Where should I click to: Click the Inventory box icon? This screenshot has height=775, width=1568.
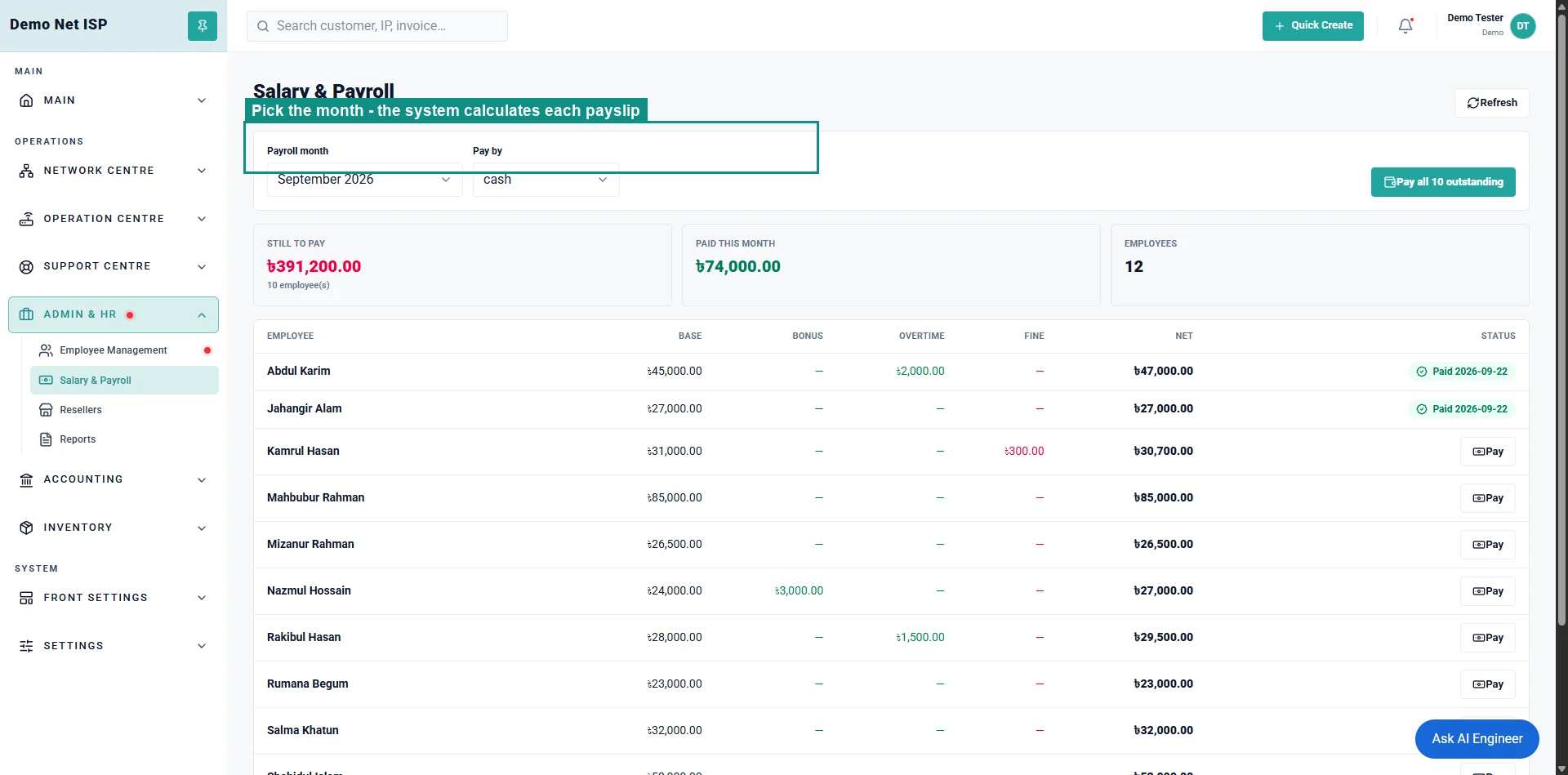pyautogui.click(x=26, y=528)
